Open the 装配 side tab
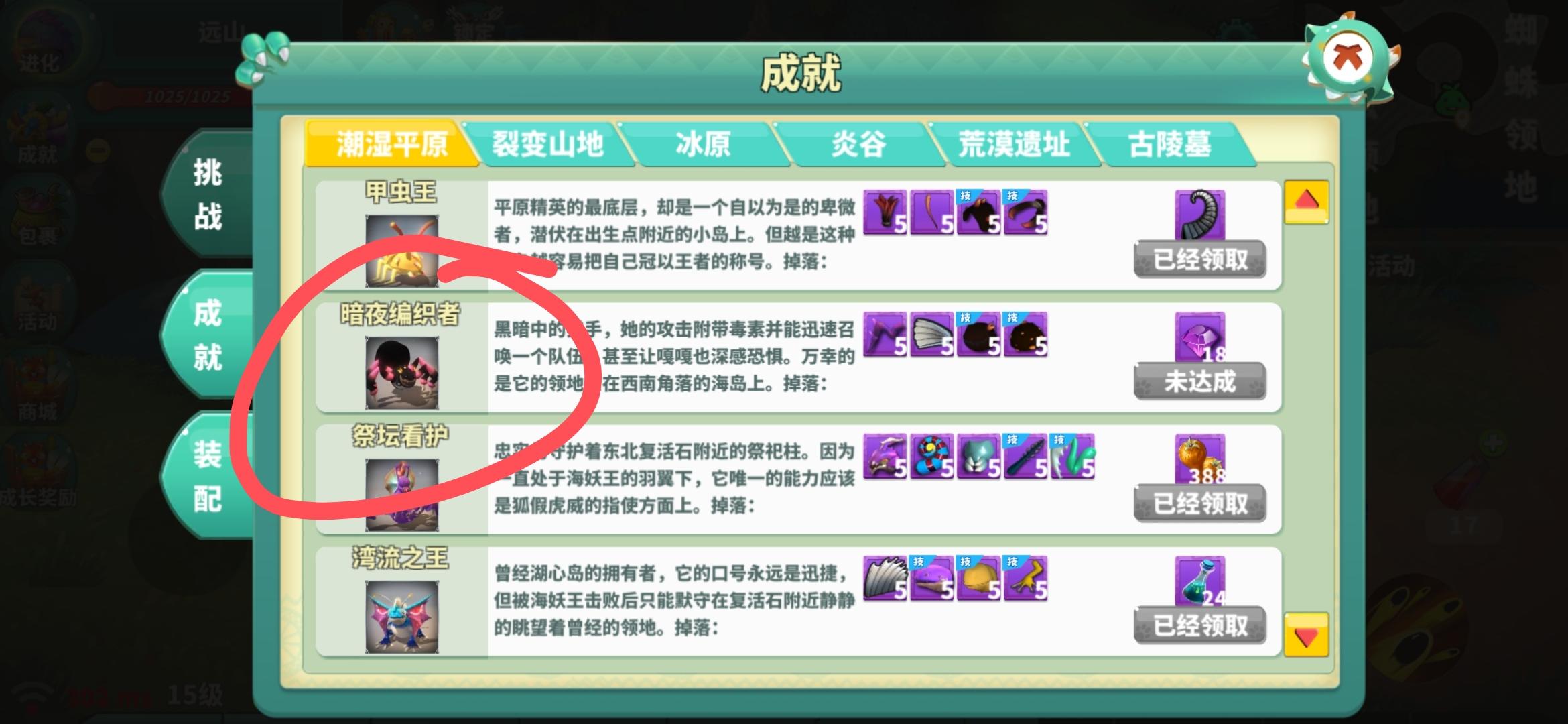The width and height of the screenshot is (1568, 724). [x=207, y=476]
